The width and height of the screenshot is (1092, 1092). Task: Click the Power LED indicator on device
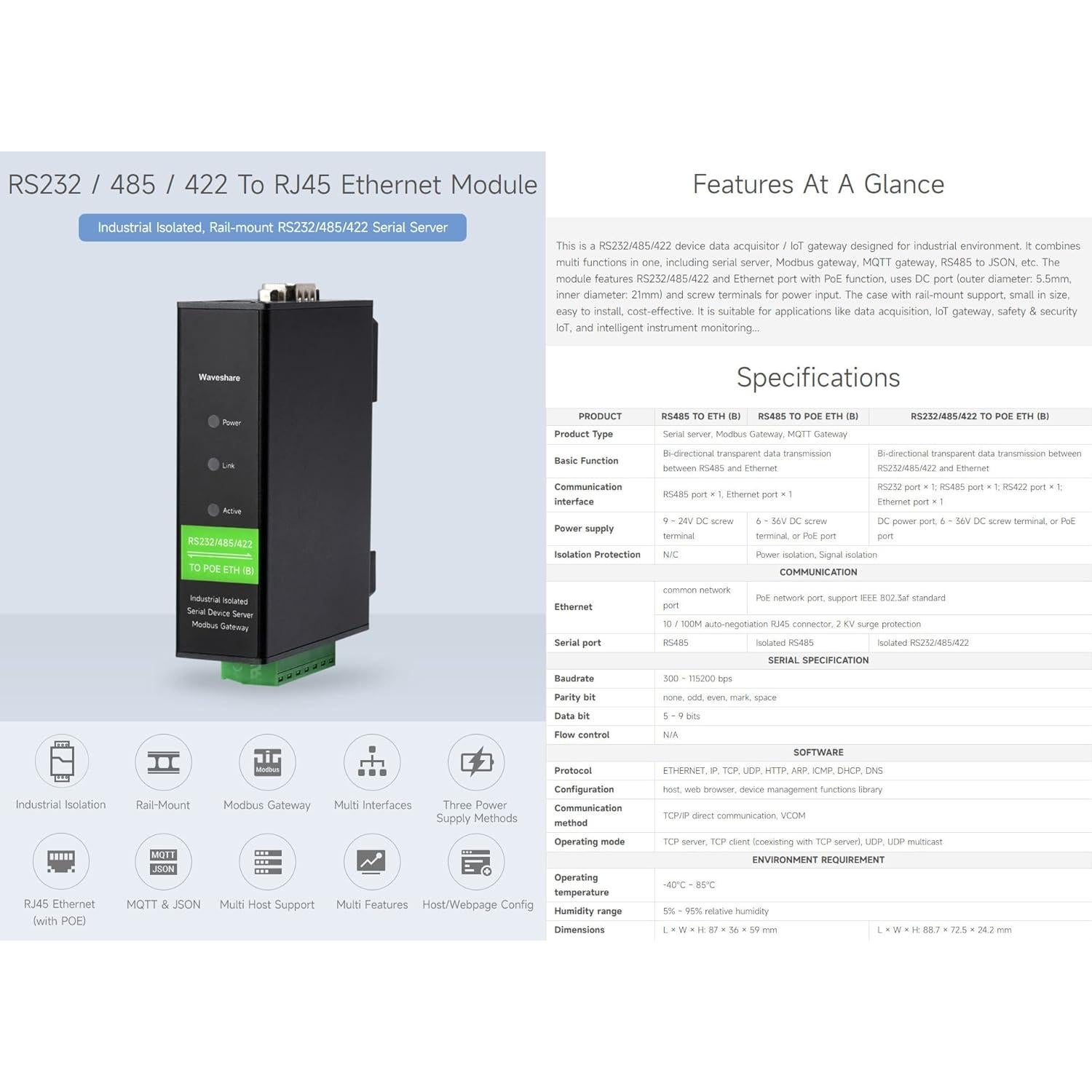click(213, 421)
